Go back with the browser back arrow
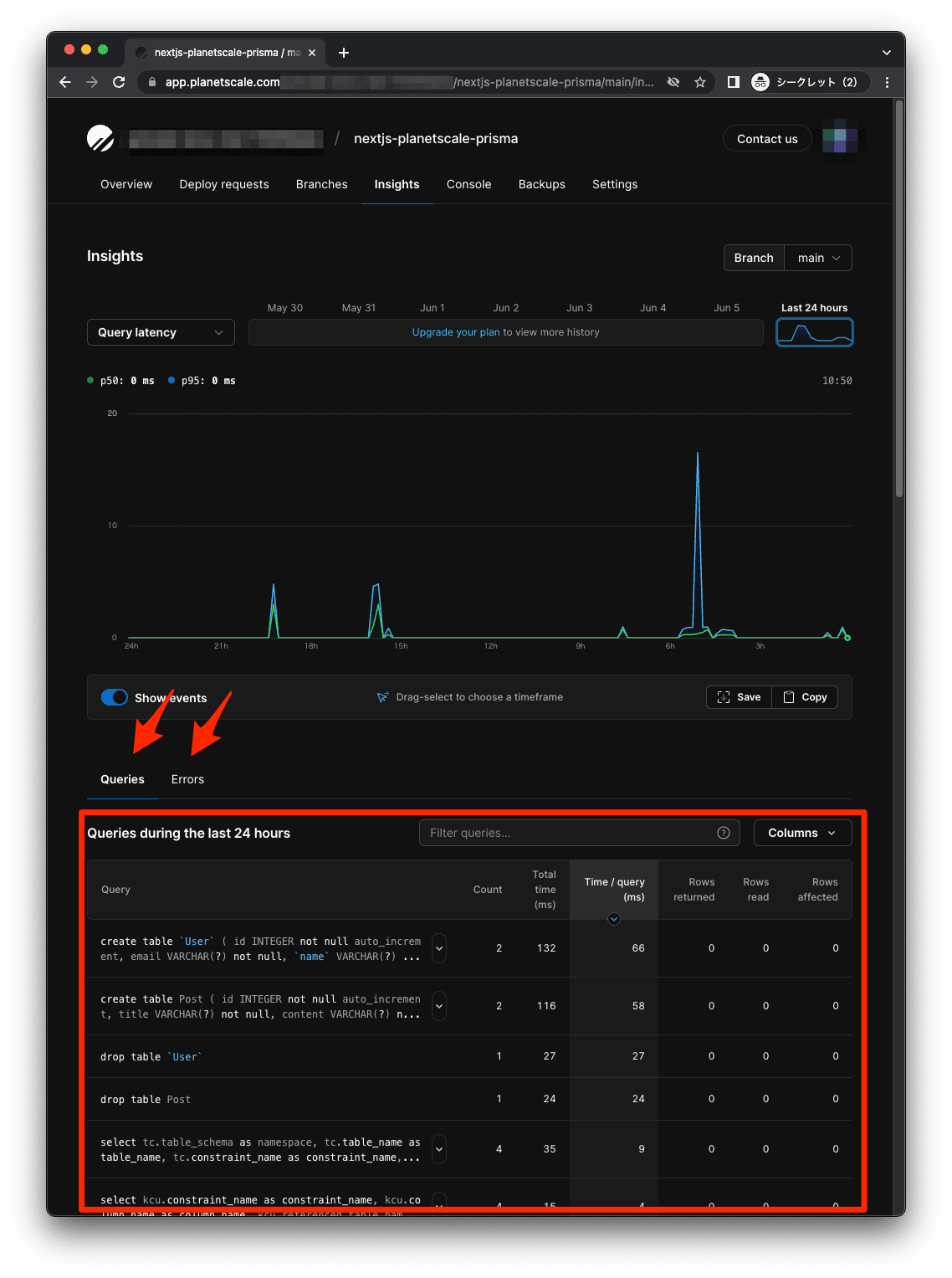 (65, 82)
